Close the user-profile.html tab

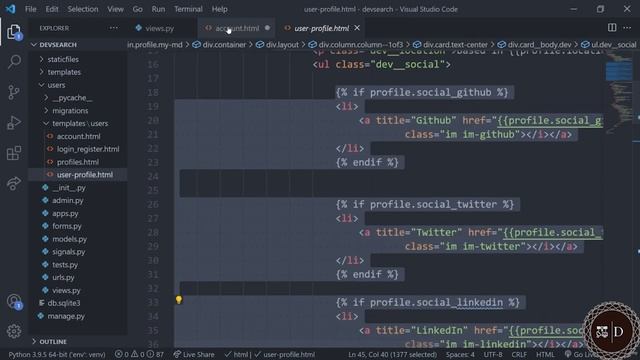[357, 28]
